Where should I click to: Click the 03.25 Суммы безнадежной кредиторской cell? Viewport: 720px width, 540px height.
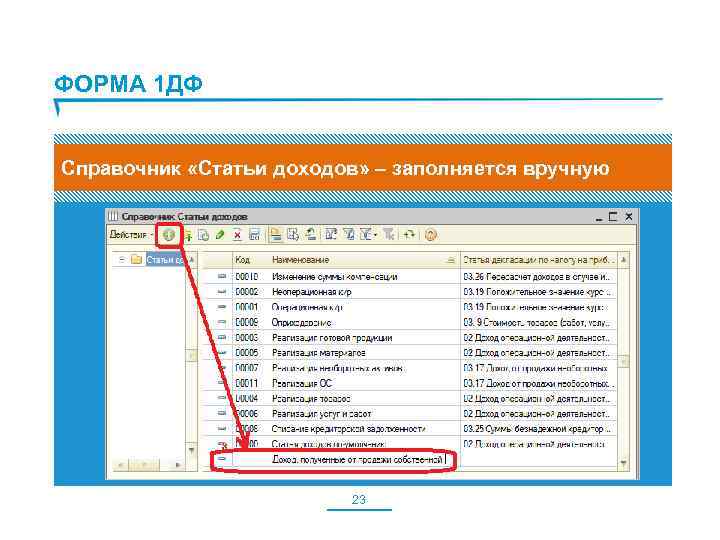537,429
